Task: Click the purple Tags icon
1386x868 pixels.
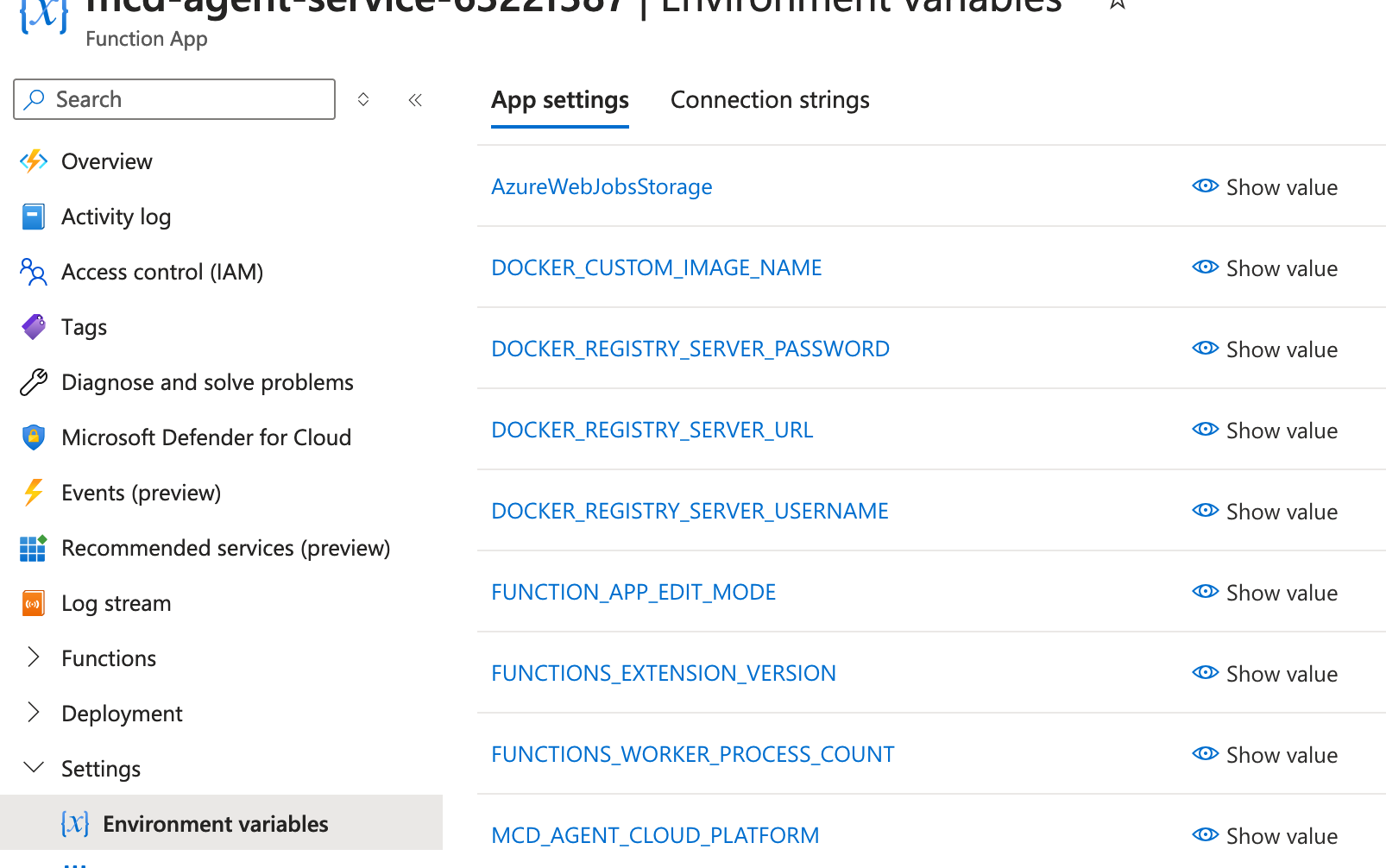Action: click(x=34, y=327)
